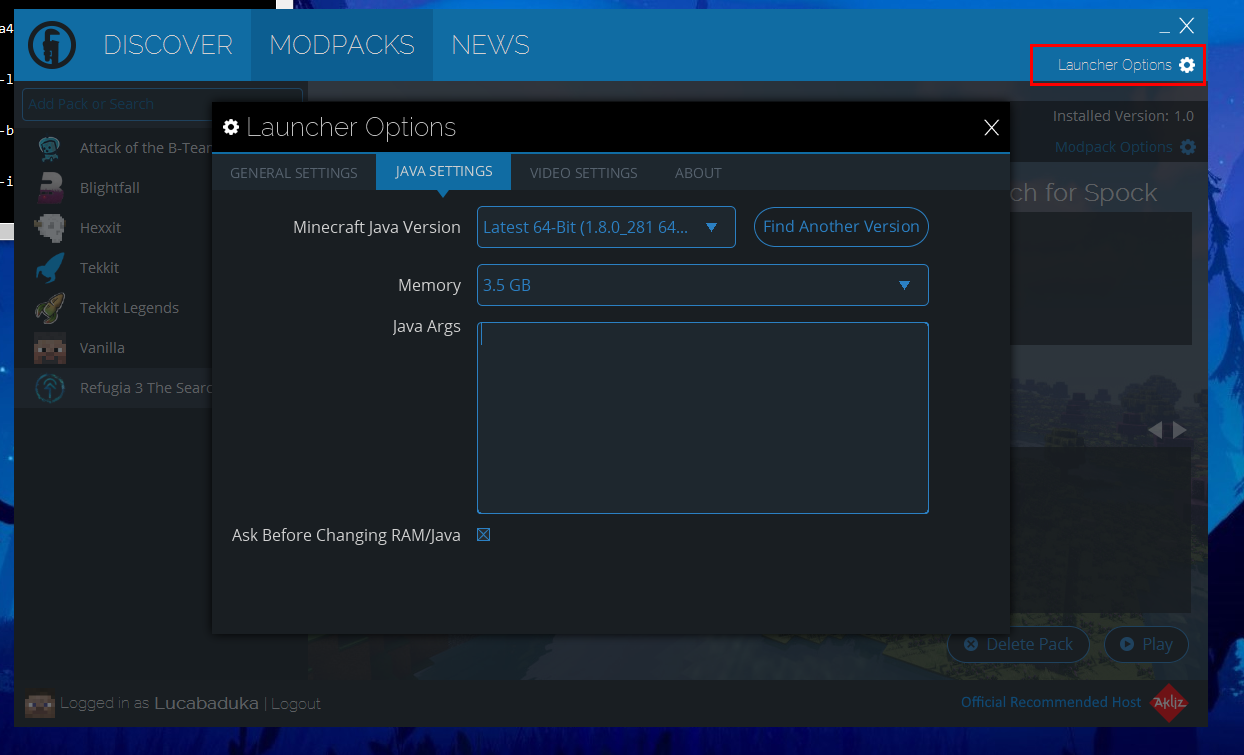Select the Java Settings tab
The height and width of the screenshot is (755, 1244).
point(444,172)
